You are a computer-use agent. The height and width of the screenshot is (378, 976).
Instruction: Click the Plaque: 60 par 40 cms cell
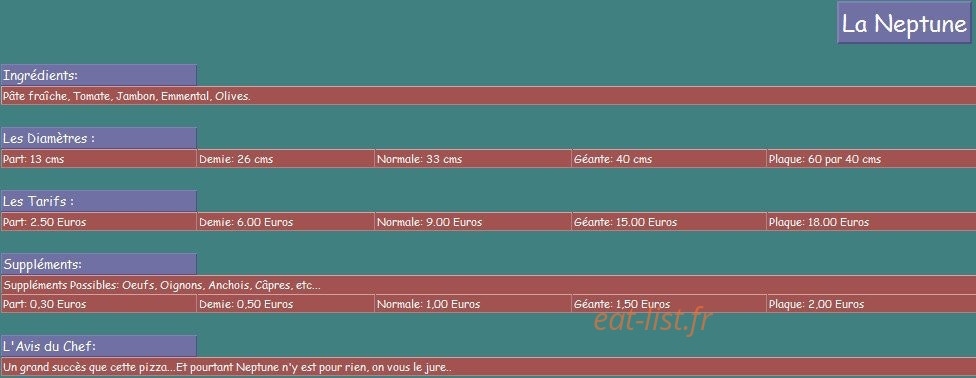tap(871, 159)
